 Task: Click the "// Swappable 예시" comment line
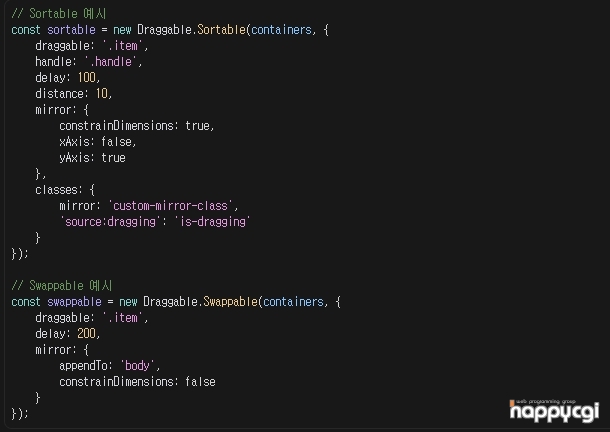tap(62, 286)
